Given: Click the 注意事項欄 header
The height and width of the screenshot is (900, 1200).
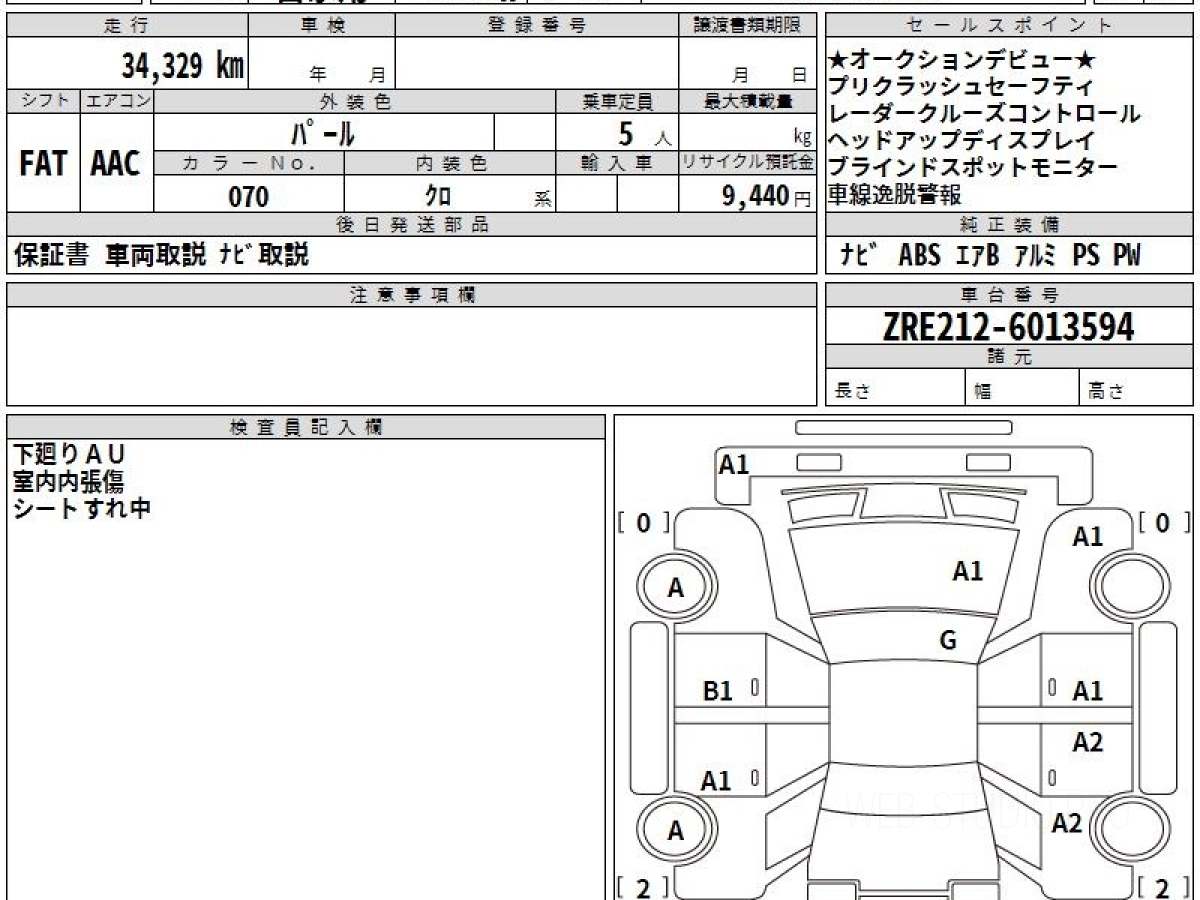Looking at the screenshot, I should pos(412,295).
